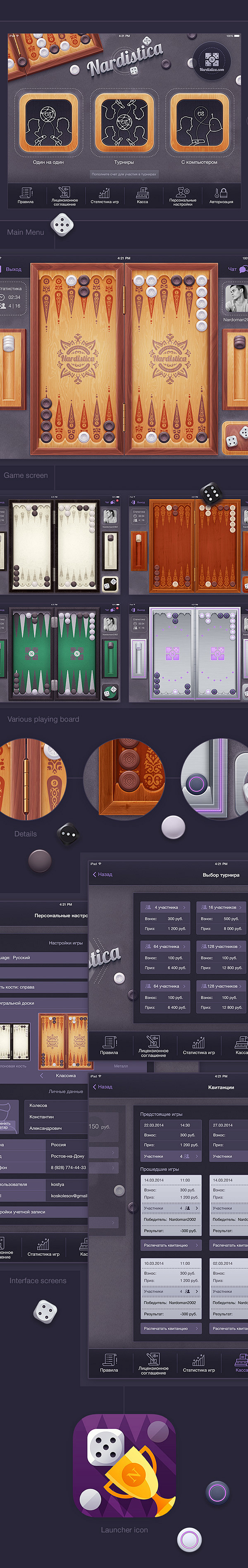
Task: Click the purple trophy launcher icon
Action: coord(124,1465)
